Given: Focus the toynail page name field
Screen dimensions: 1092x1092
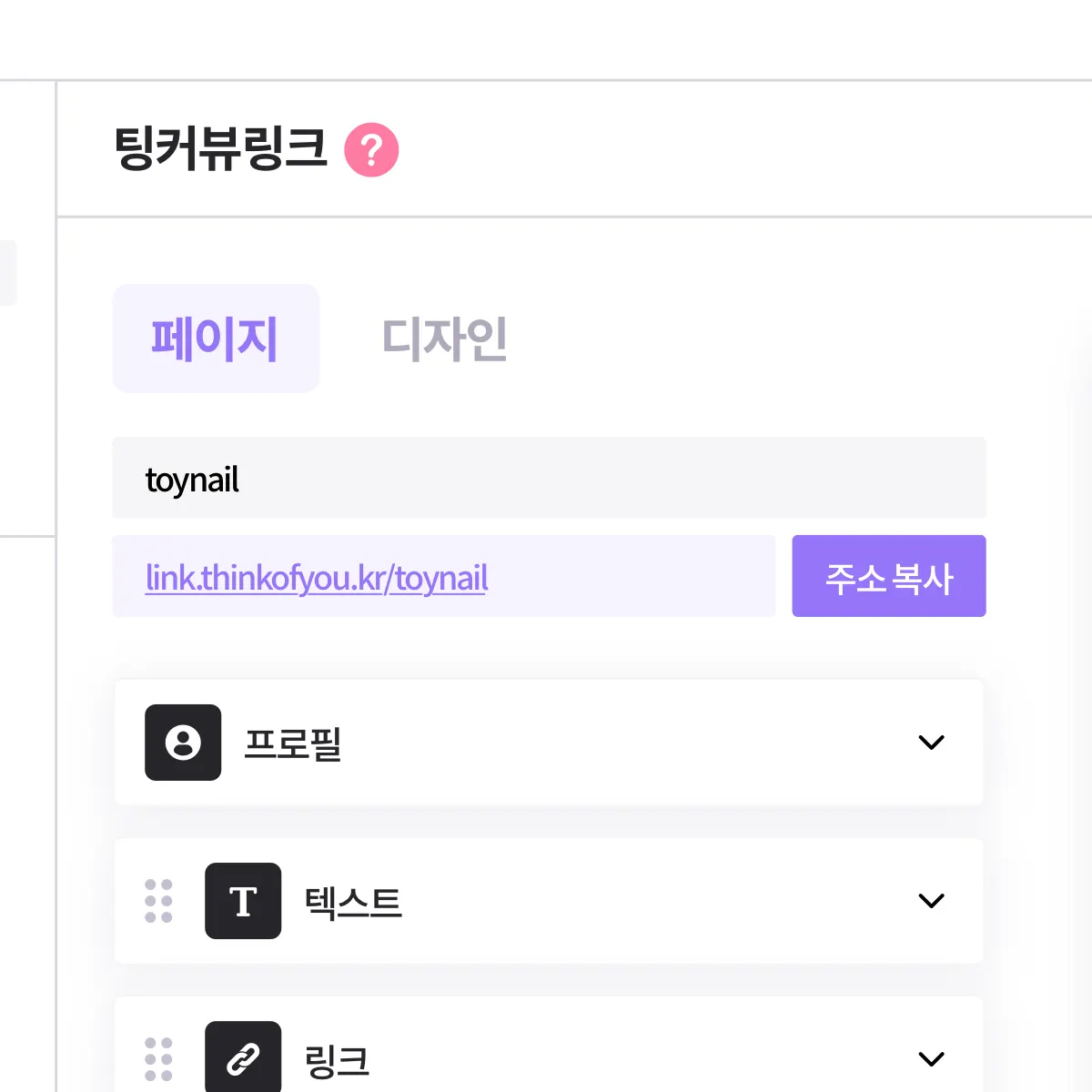Looking at the screenshot, I should tap(549, 479).
